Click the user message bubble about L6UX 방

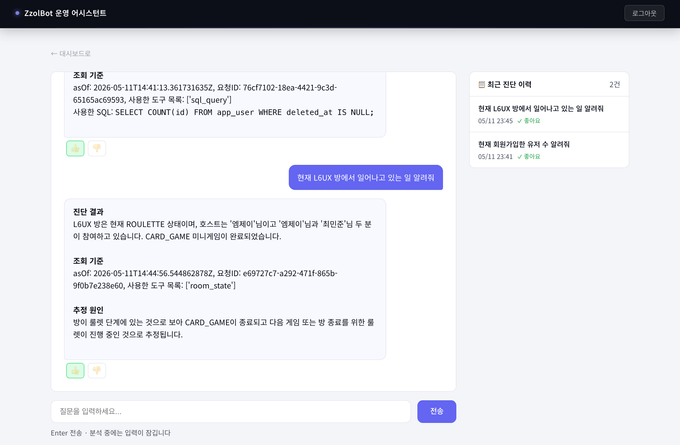(366, 177)
